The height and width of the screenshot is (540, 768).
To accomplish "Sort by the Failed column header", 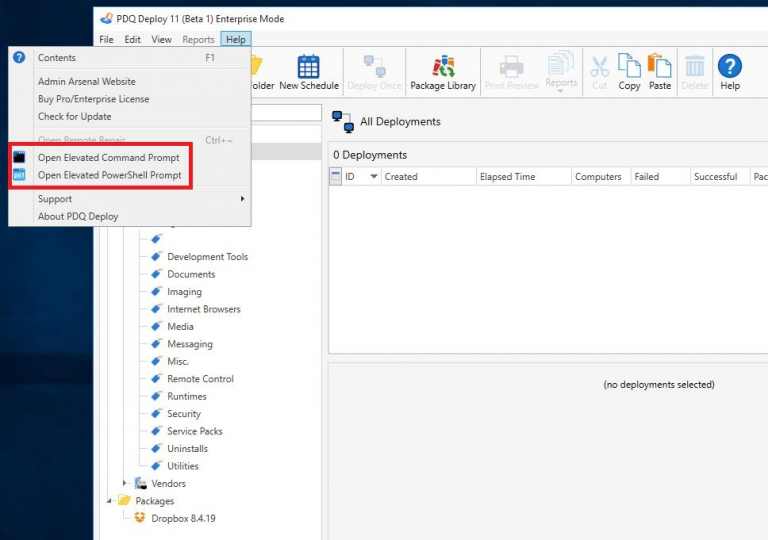I will click(x=661, y=176).
